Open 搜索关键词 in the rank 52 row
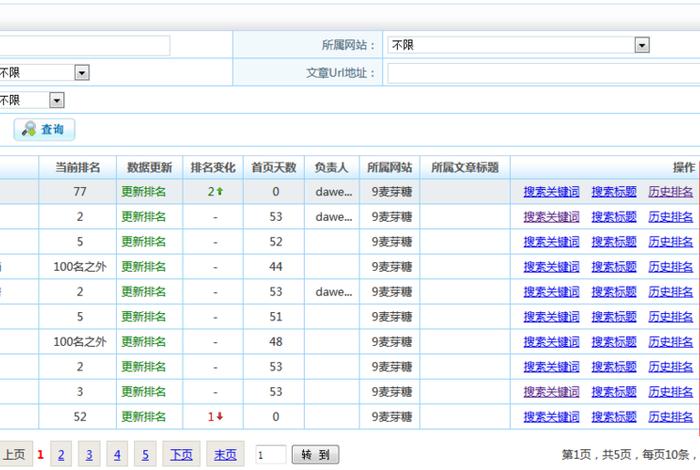Image resolution: width=700 pixels, height=470 pixels. coord(551,417)
